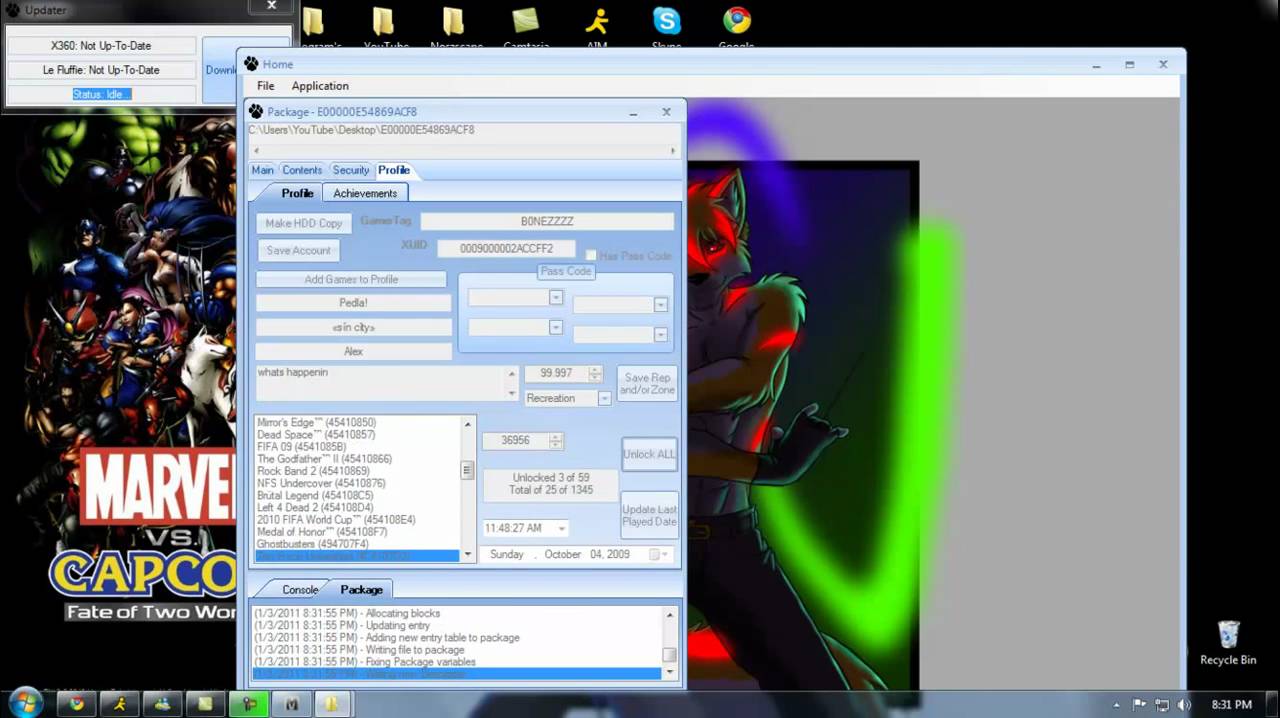
Task: Open the Recycle Bin
Action: pos(1228,643)
